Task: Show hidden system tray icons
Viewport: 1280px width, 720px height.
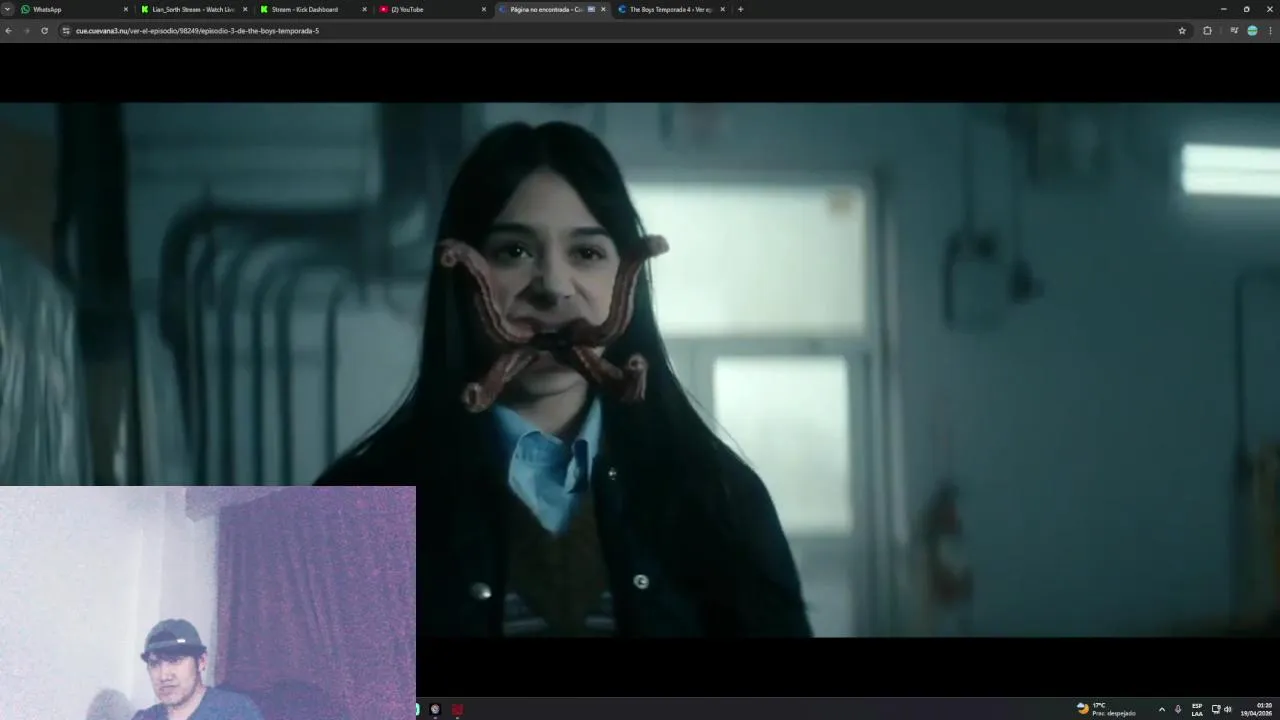Action: (1161, 709)
